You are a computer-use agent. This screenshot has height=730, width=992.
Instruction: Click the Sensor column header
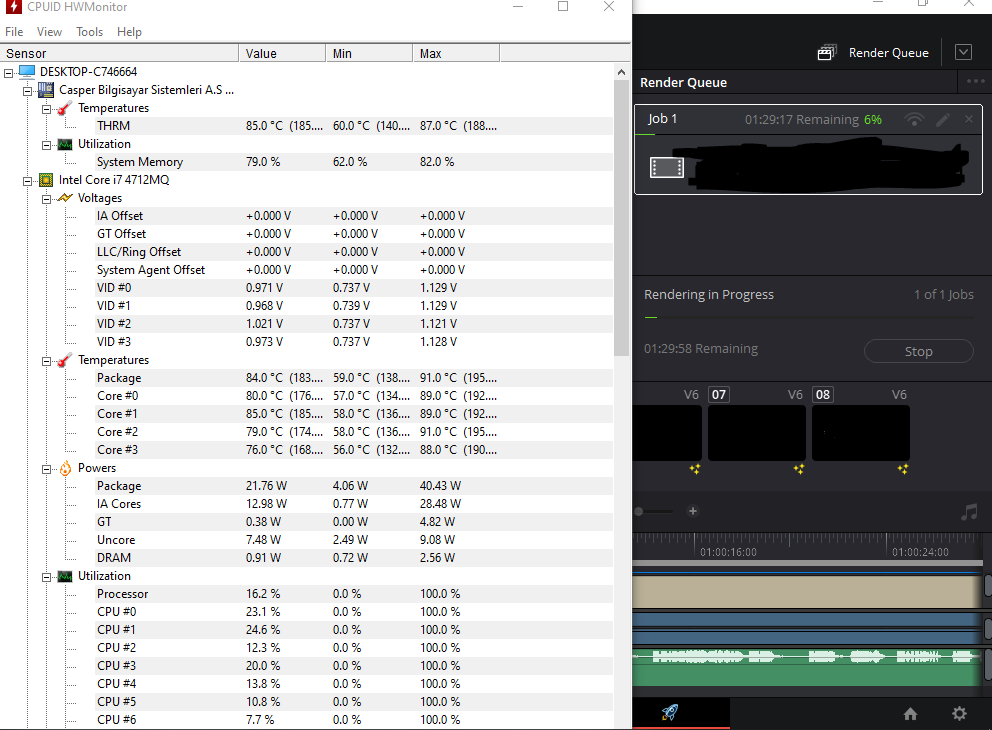[119, 53]
